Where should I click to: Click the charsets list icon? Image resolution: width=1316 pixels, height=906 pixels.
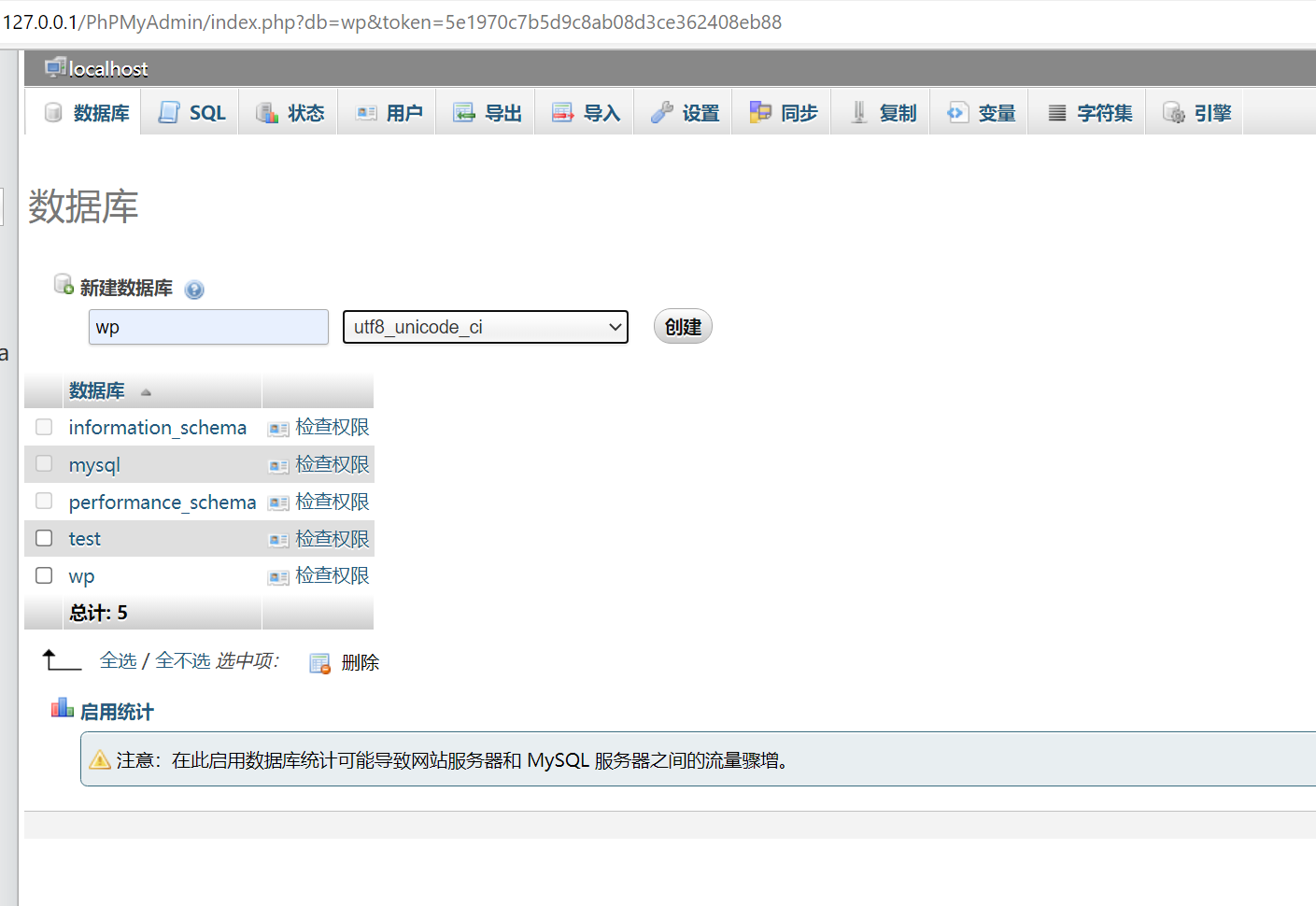[1056, 113]
